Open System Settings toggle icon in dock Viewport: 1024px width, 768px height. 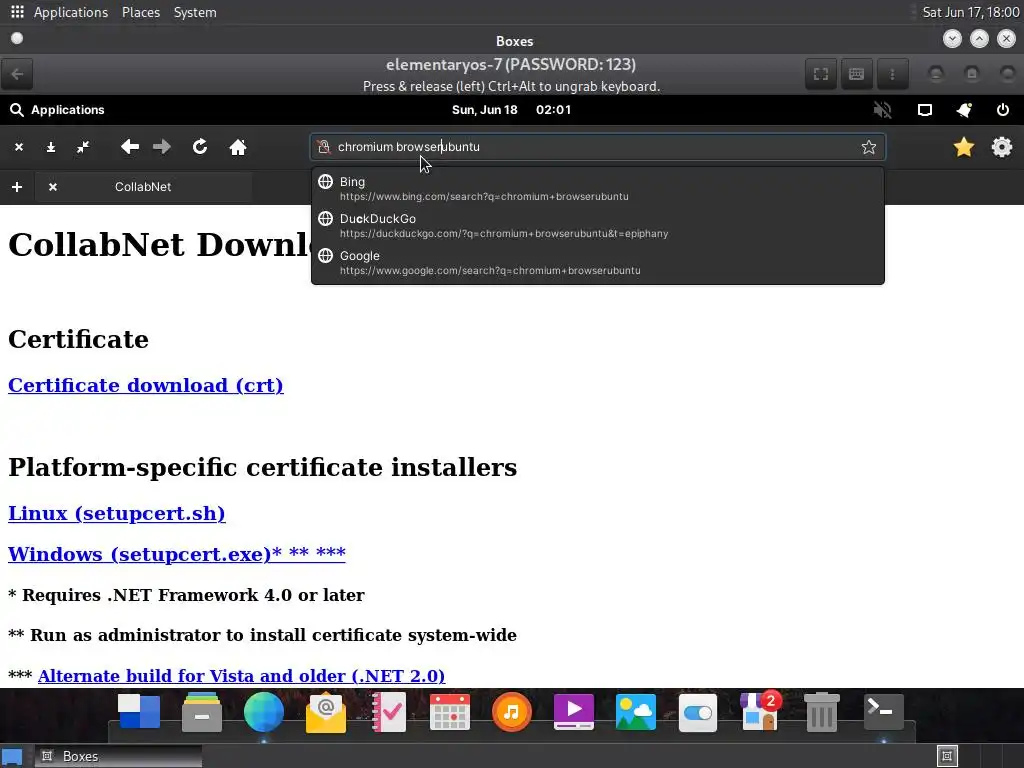[697, 712]
